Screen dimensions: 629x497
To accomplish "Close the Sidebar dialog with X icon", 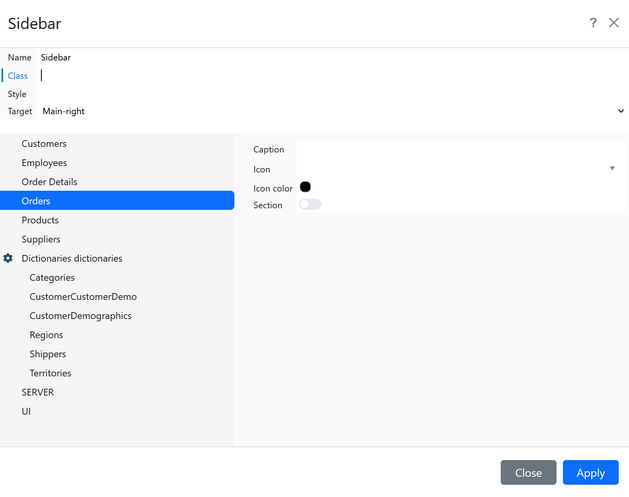I will click(614, 23).
